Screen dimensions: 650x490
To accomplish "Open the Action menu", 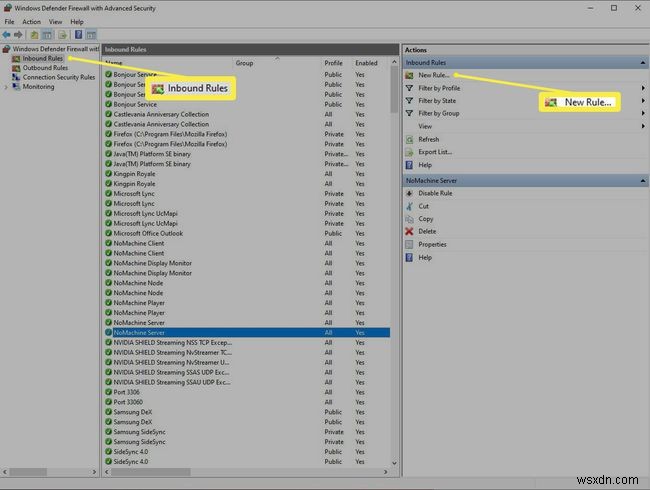I will 32,22.
